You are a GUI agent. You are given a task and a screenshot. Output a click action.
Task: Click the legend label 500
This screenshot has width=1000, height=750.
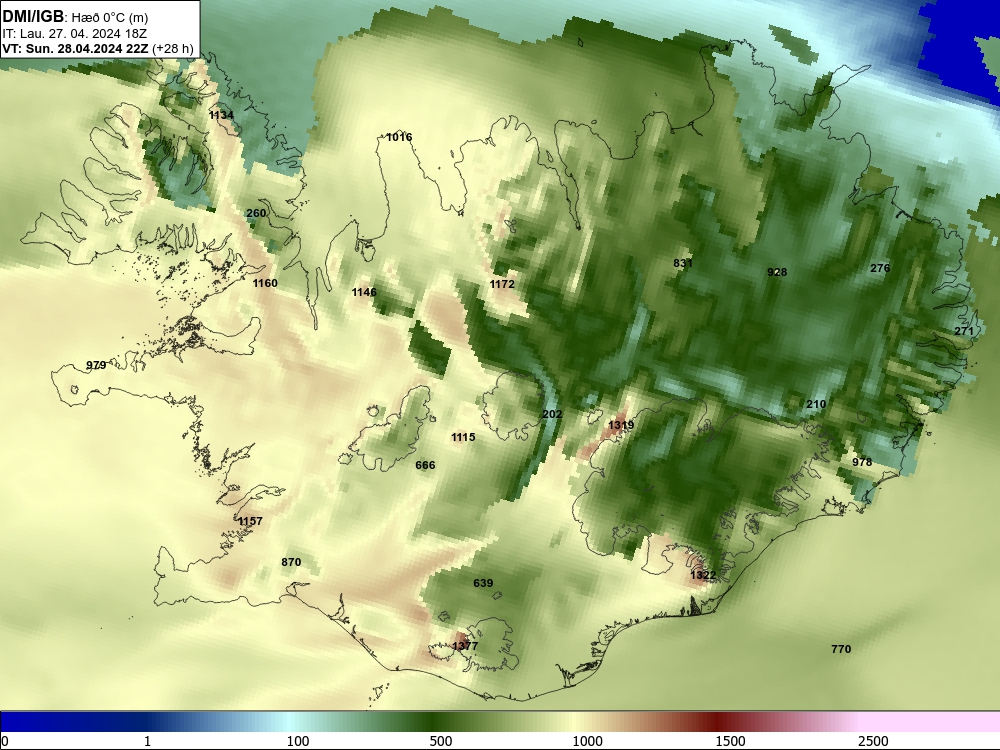[x=441, y=740]
